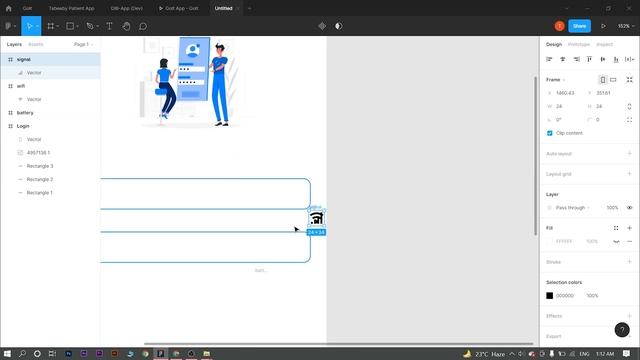Switch to the Assets tab
The image size is (640, 360).
(36, 44)
